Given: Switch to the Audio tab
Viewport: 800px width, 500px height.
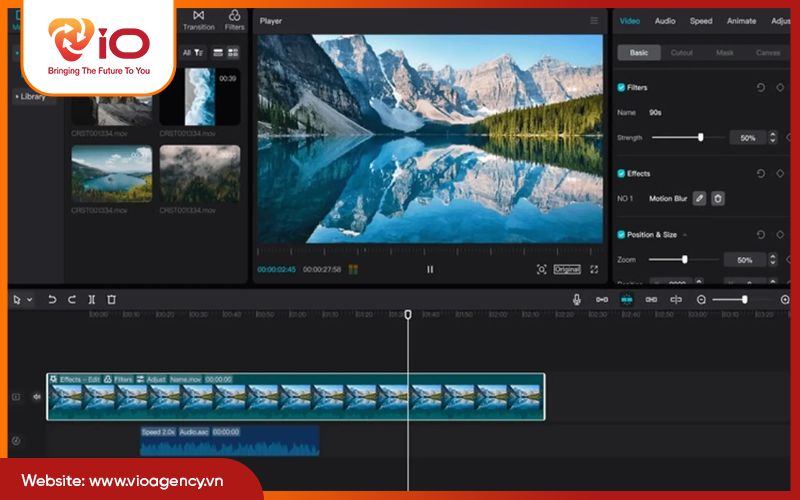Looking at the screenshot, I should tap(665, 21).
